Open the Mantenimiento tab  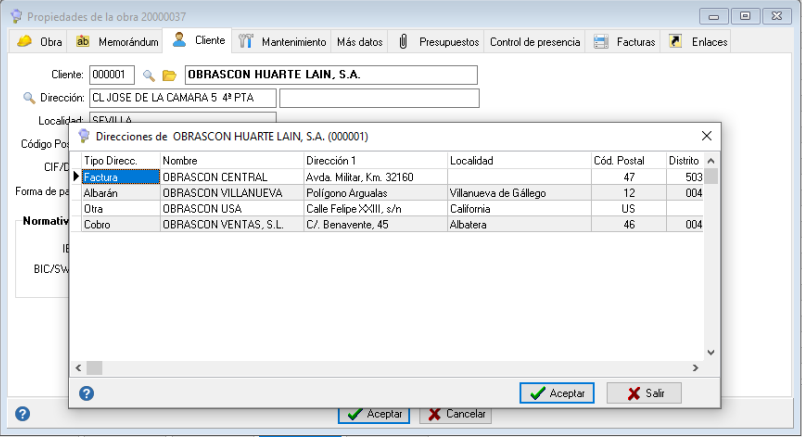tap(282, 42)
